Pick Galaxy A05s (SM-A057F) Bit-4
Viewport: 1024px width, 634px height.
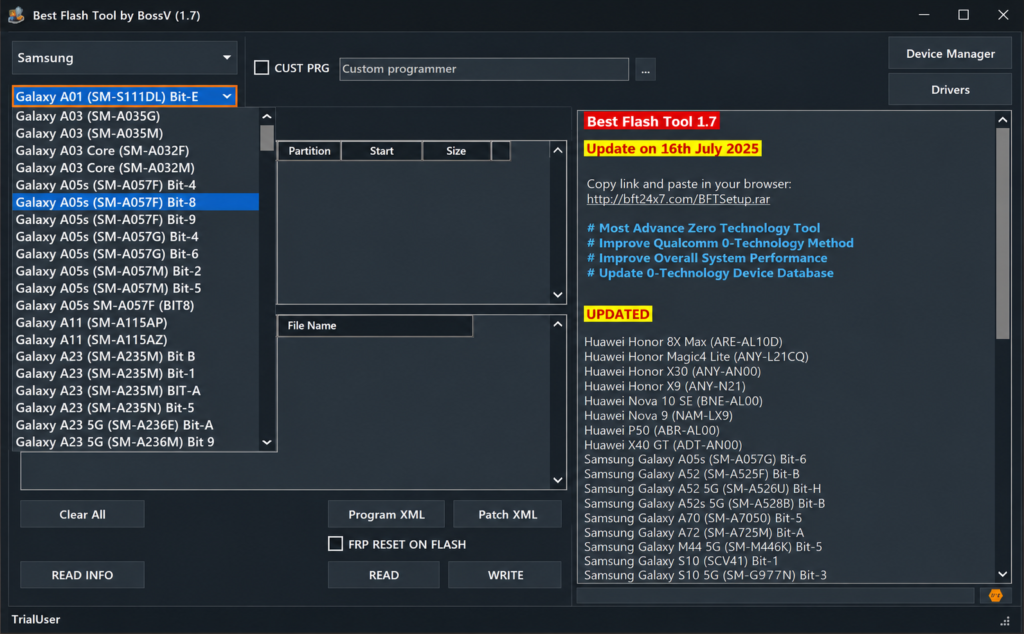pyautogui.click(x=136, y=185)
